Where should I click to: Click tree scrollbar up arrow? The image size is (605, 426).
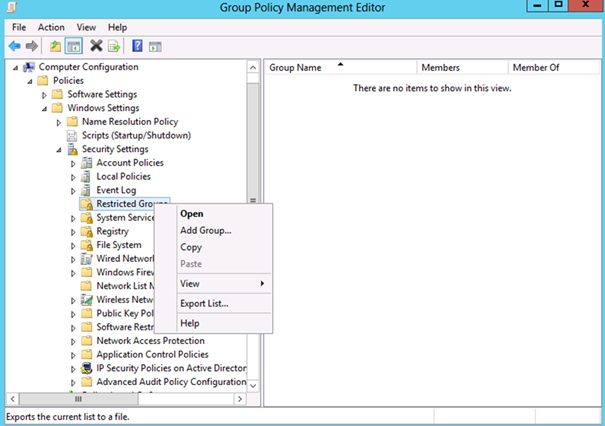click(253, 68)
